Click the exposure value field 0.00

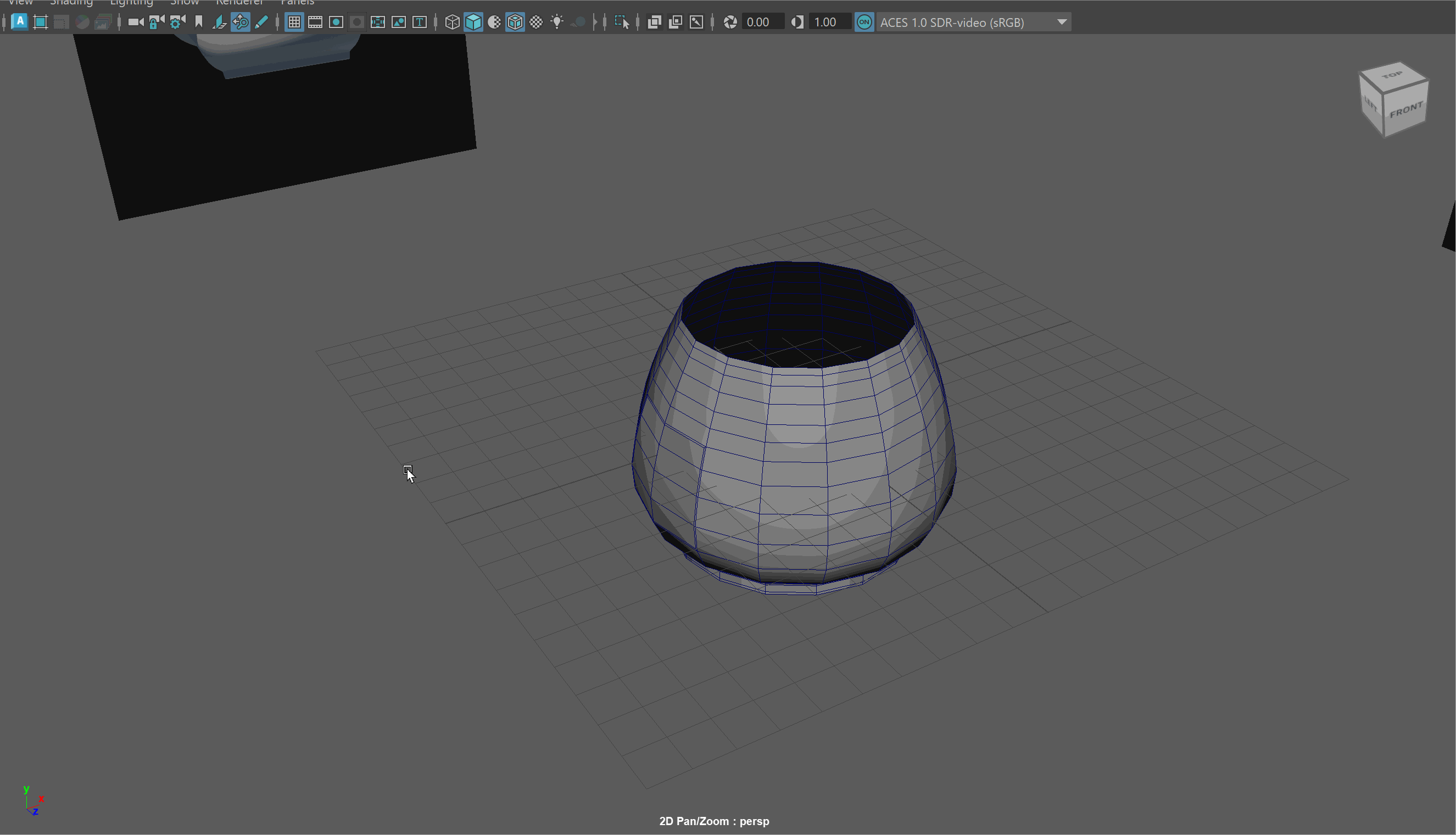tap(762, 23)
